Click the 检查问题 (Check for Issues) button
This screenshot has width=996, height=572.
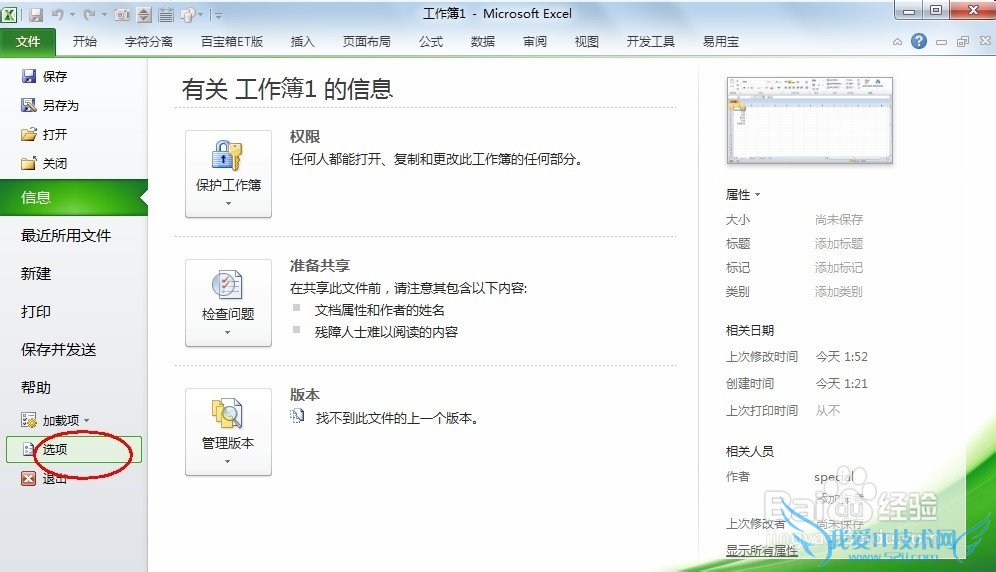tap(228, 303)
